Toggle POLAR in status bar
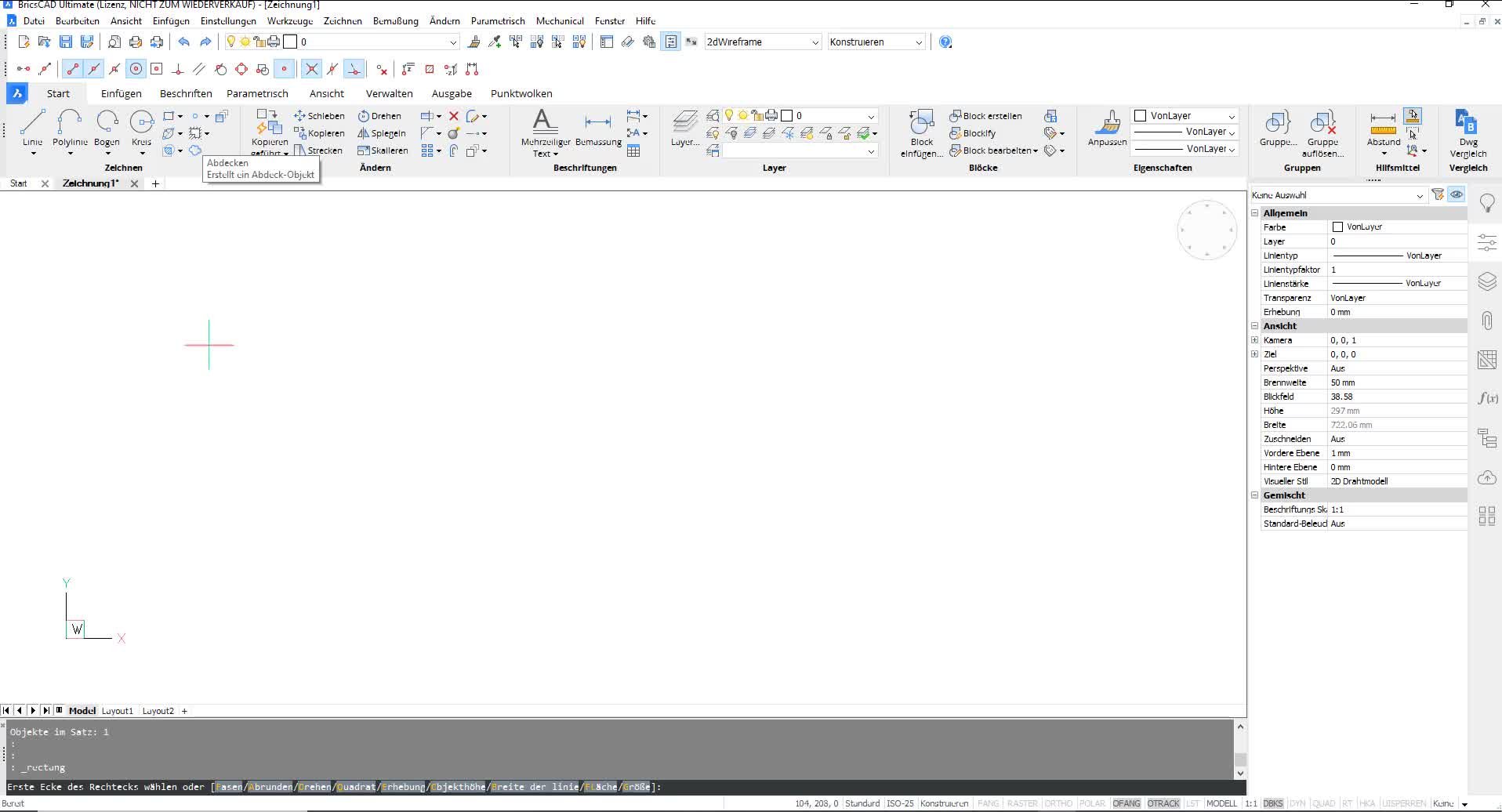 point(1092,803)
